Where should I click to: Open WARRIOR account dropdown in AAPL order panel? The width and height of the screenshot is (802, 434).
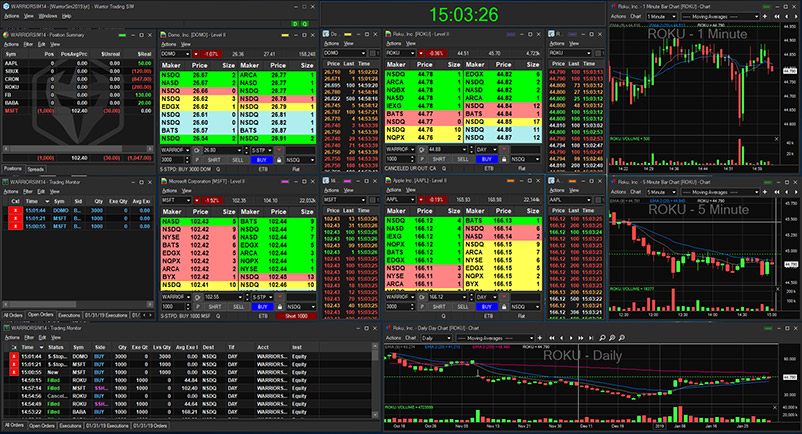tap(412, 297)
